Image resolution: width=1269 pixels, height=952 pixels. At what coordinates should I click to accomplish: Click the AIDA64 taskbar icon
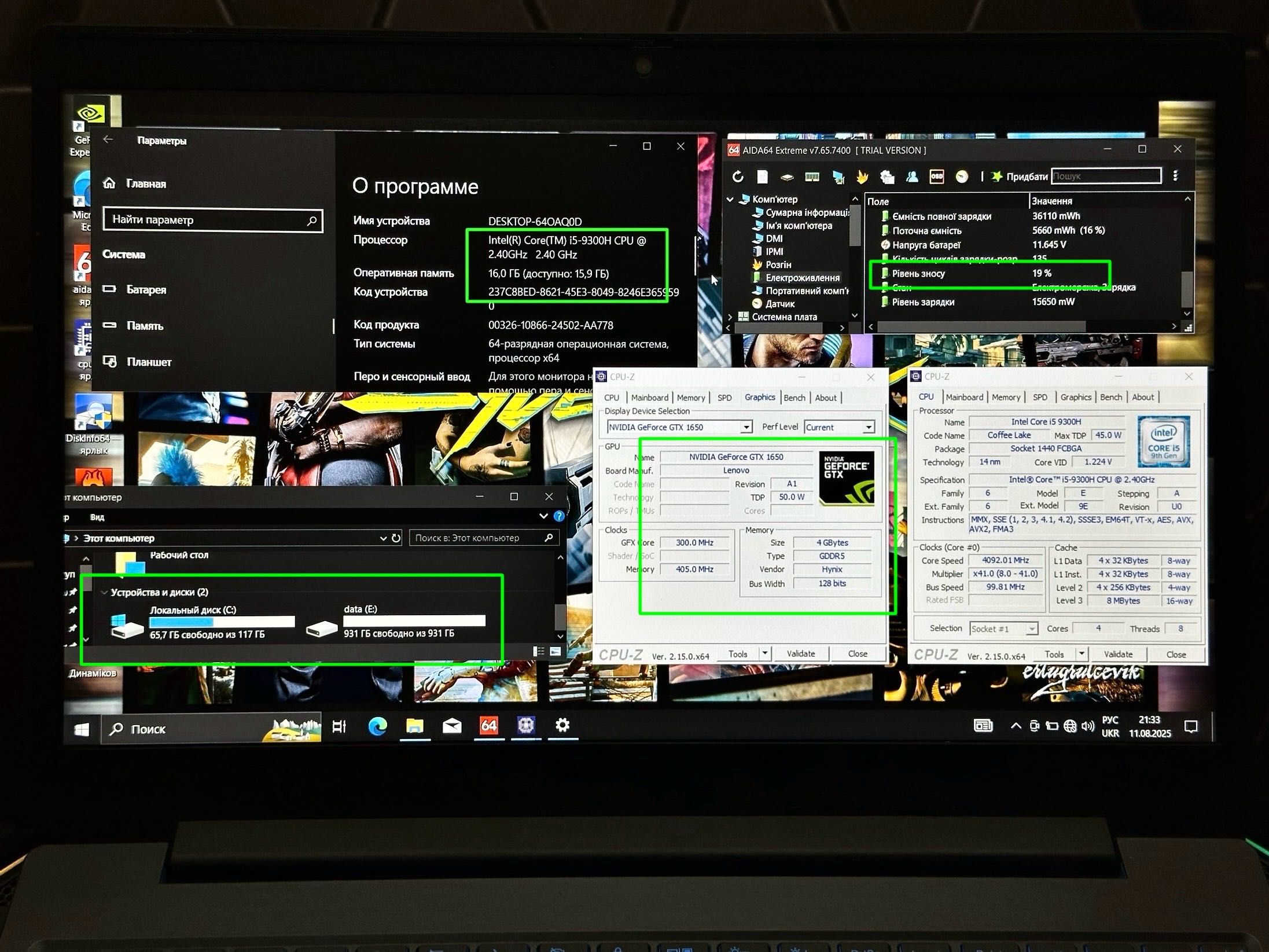(x=489, y=726)
